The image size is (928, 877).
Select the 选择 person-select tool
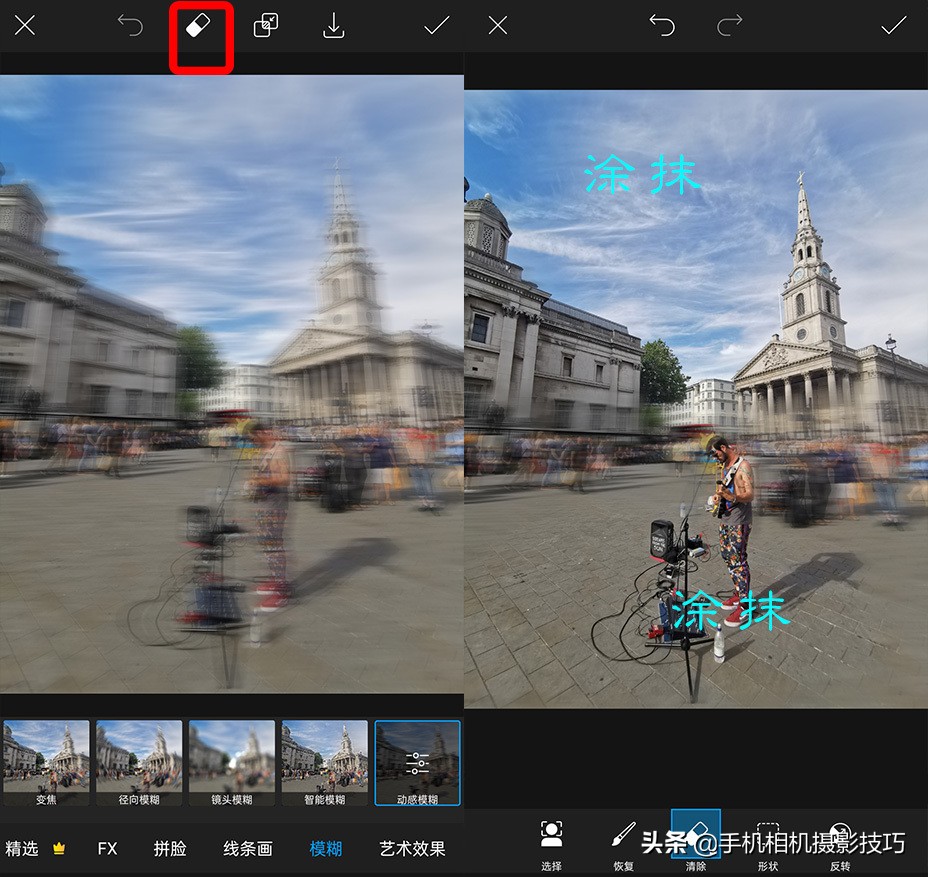(x=551, y=842)
